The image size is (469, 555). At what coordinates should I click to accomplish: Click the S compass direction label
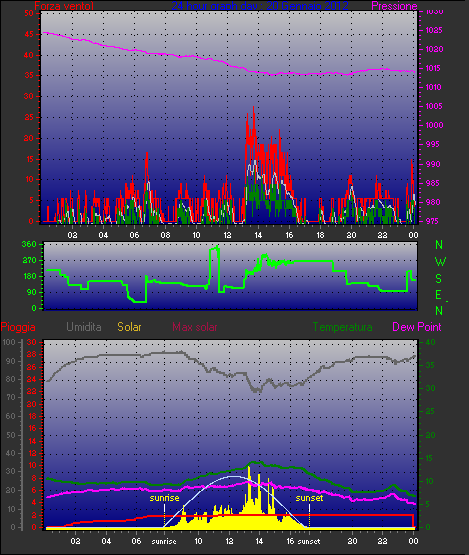(439, 279)
